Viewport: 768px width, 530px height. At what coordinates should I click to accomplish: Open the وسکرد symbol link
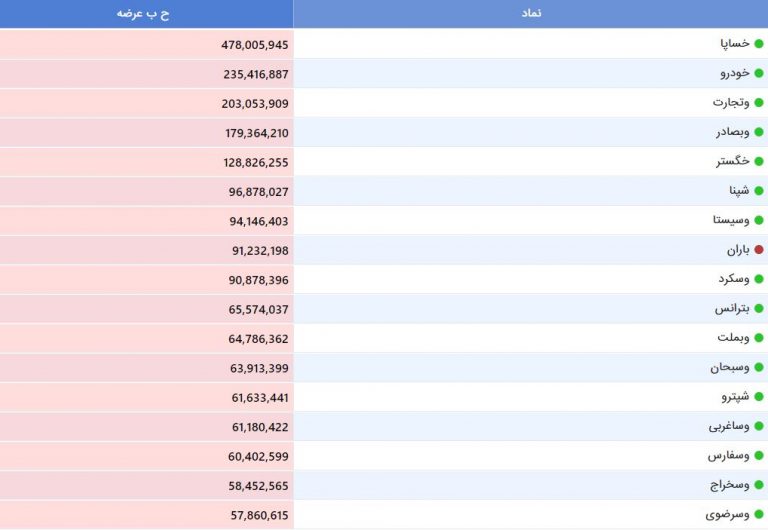point(734,279)
